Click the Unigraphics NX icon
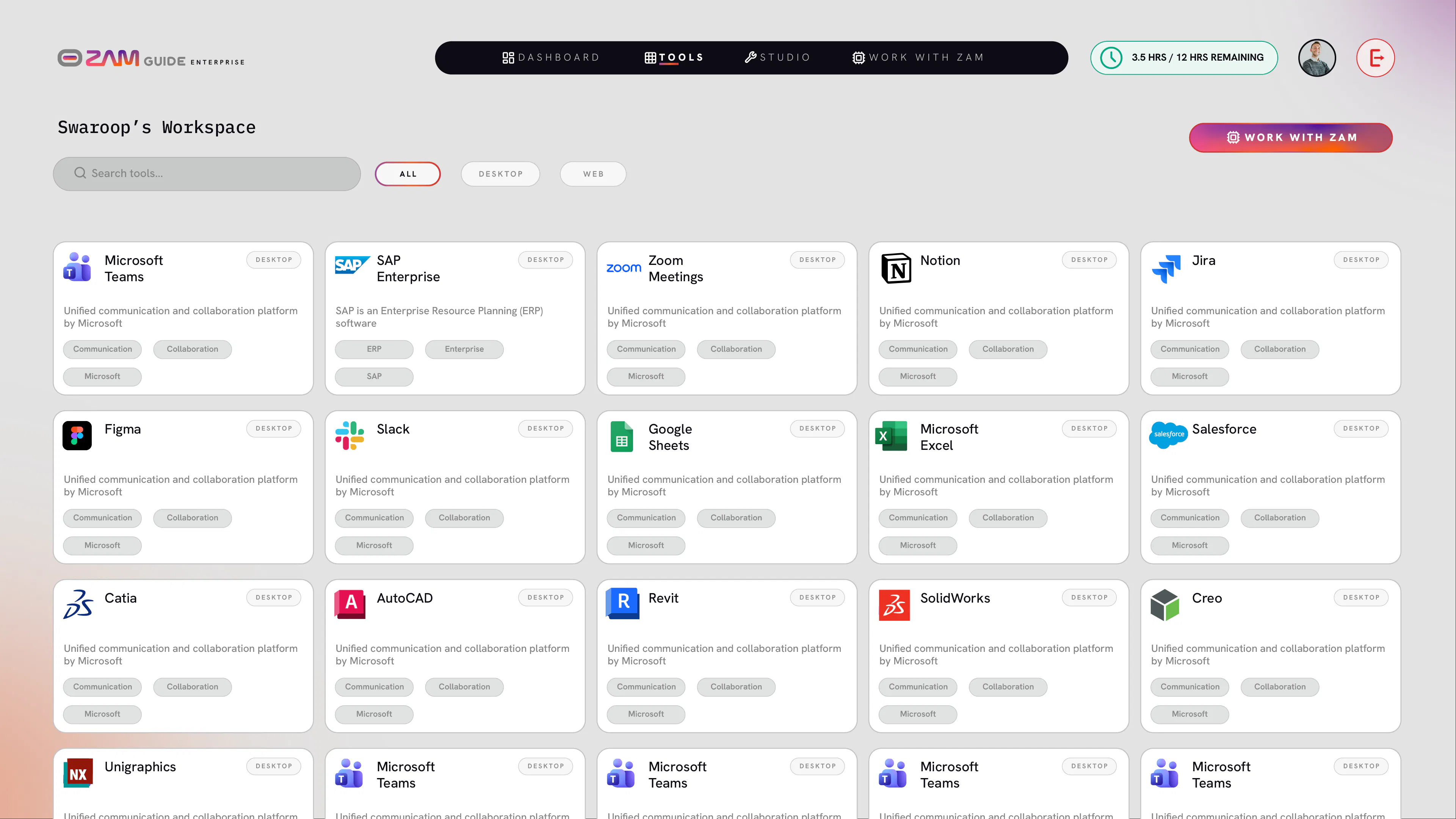The width and height of the screenshot is (1456, 819). (78, 773)
